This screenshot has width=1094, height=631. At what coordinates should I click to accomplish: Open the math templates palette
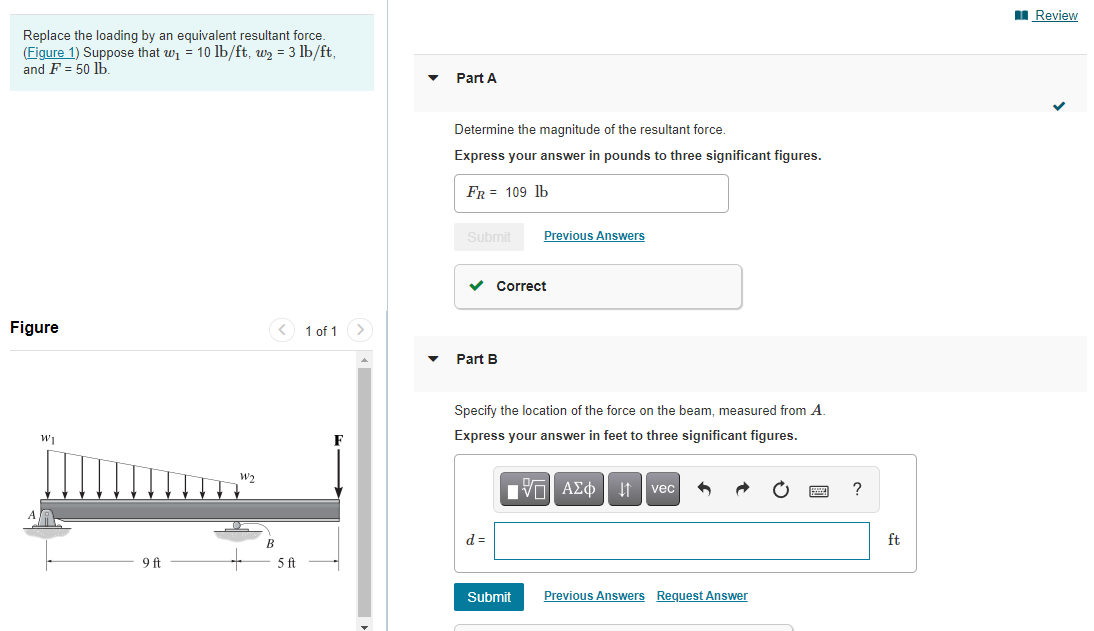pos(524,488)
